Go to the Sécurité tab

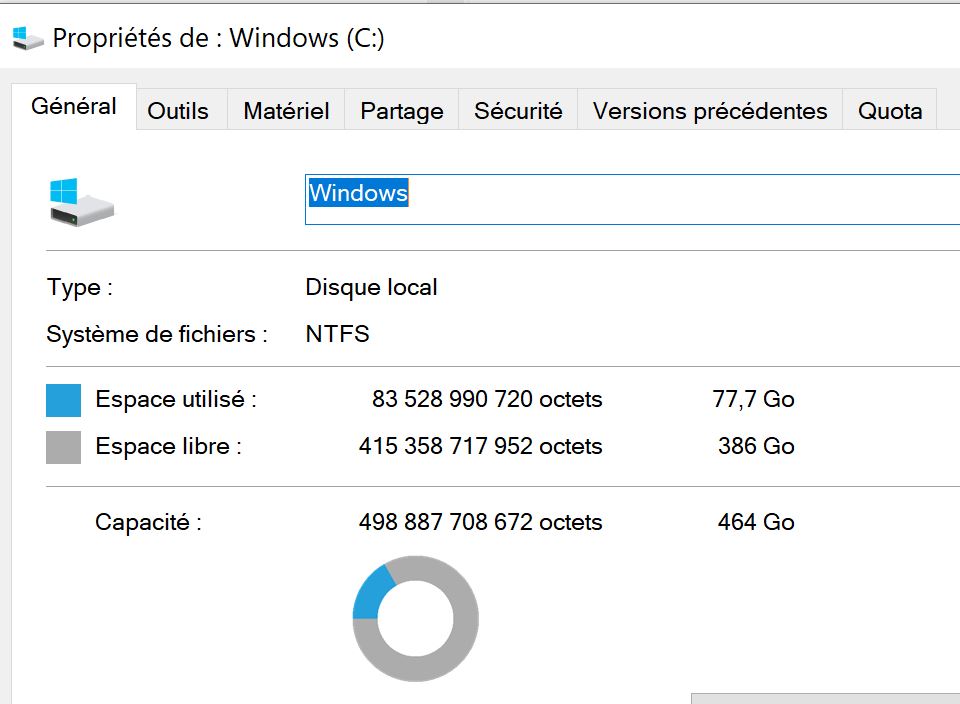[x=518, y=111]
